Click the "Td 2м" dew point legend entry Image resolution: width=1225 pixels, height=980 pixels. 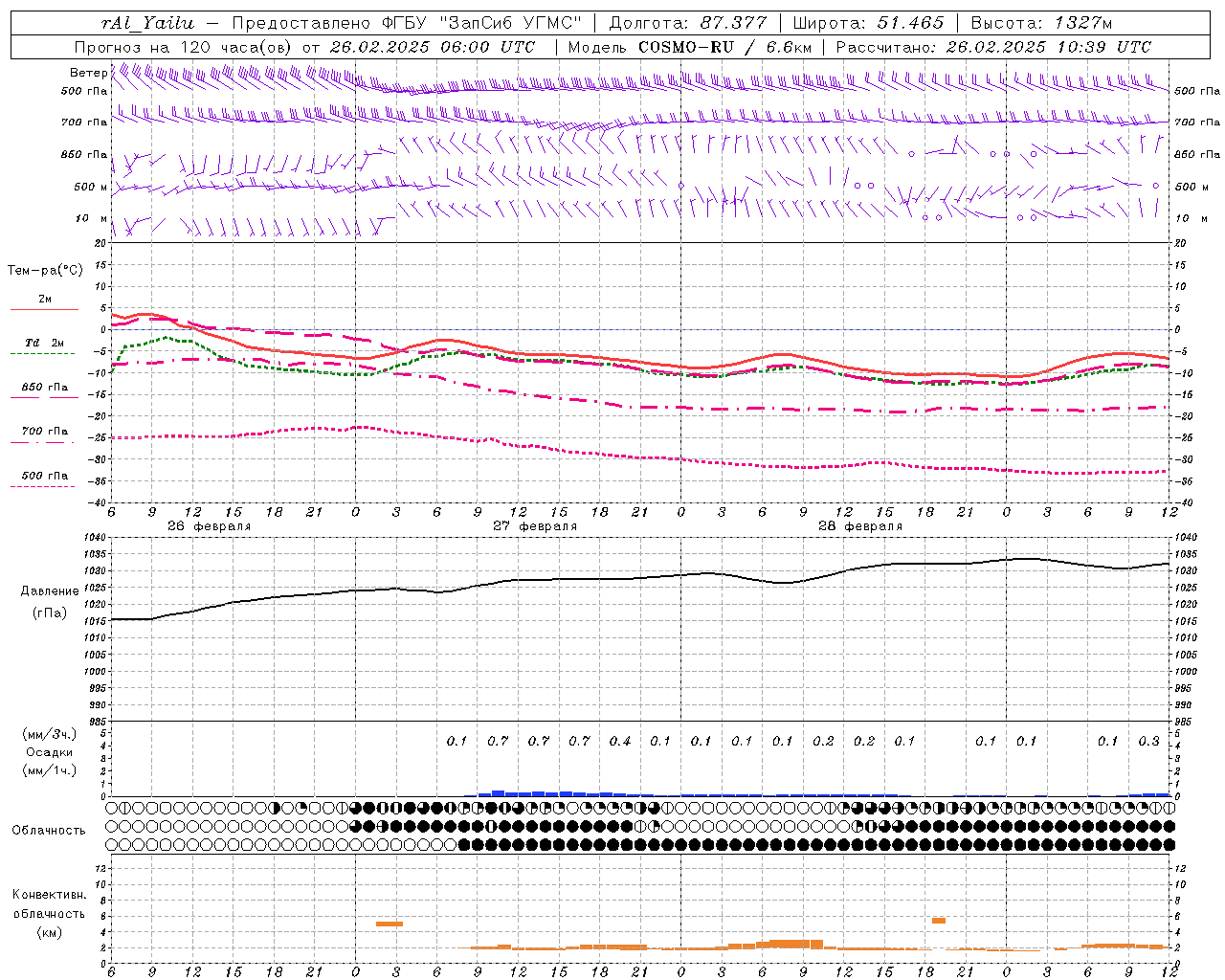[45, 343]
